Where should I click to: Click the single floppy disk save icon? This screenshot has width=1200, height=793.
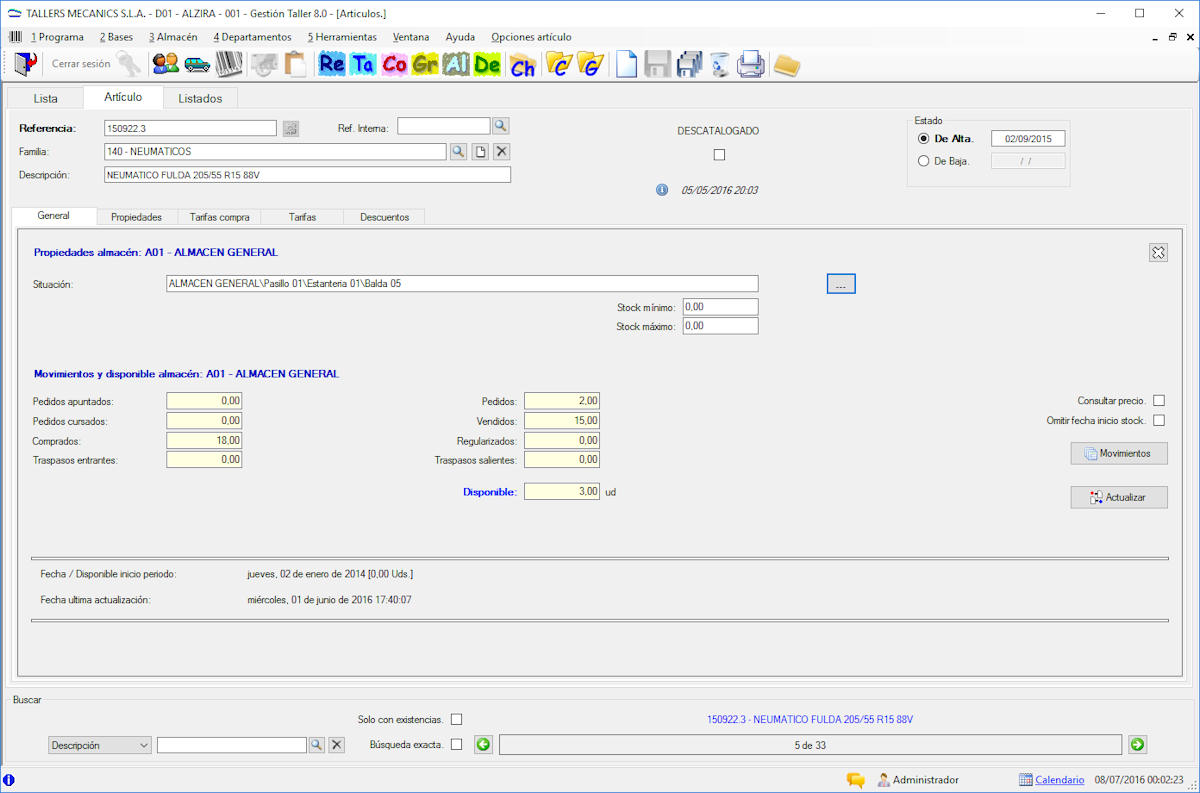pyautogui.click(x=657, y=64)
